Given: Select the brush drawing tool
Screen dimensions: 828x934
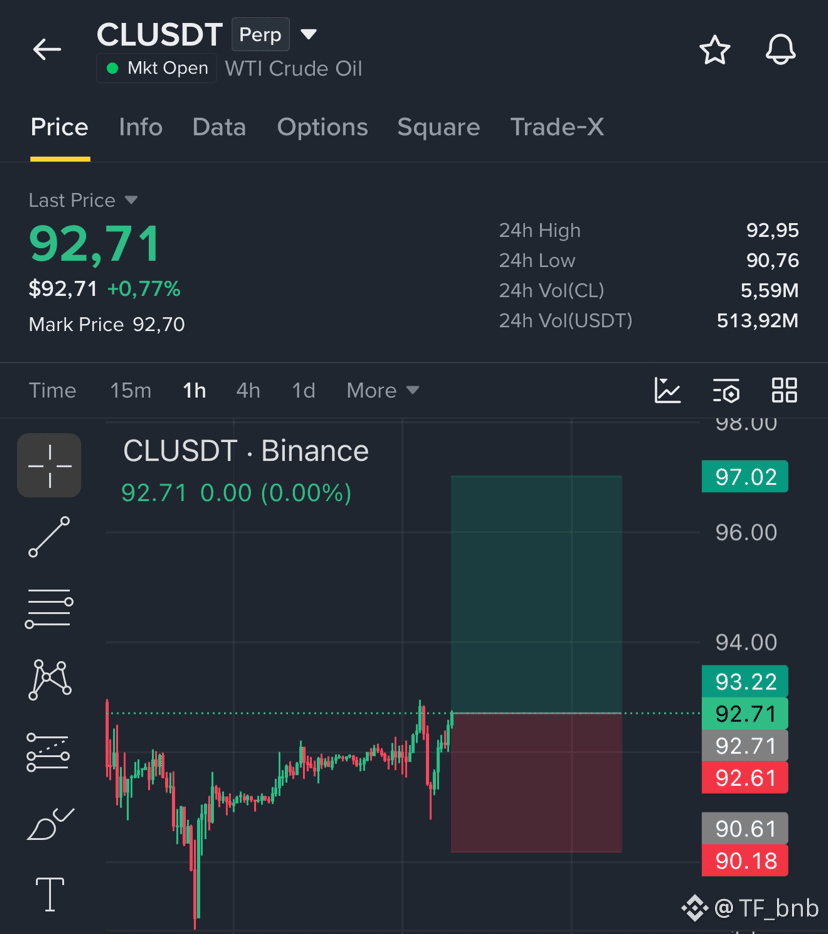Looking at the screenshot, I should (x=50, y=824).
